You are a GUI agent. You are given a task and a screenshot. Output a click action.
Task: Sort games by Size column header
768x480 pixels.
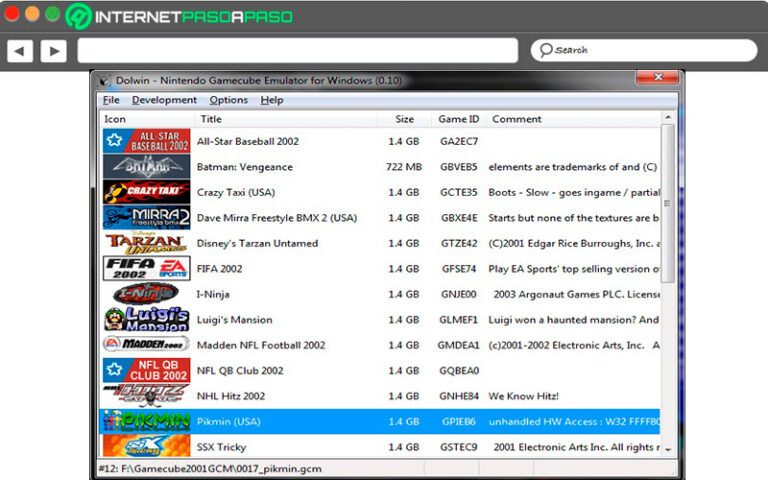404,119
